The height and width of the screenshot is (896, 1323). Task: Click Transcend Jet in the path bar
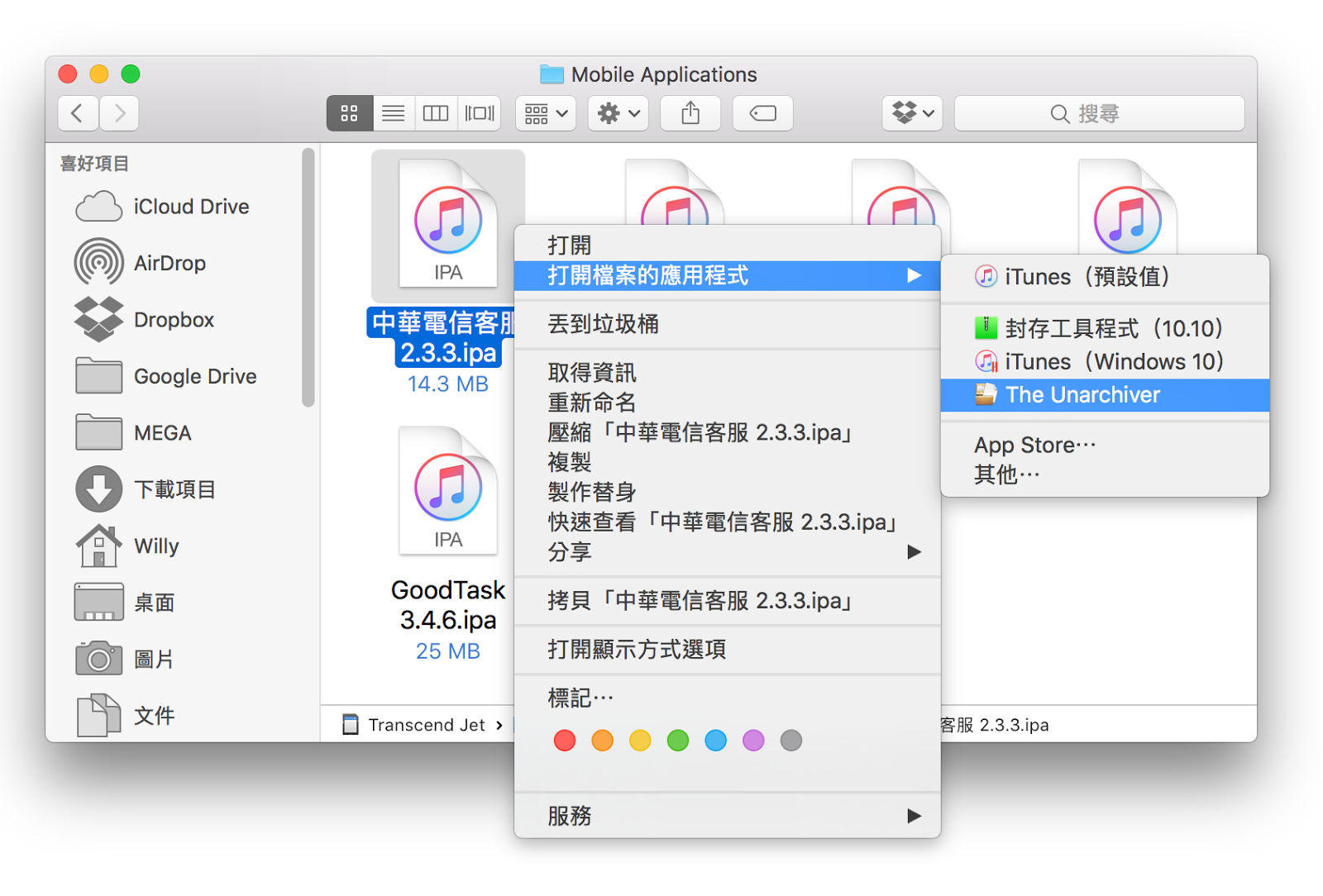click(414, 725)
